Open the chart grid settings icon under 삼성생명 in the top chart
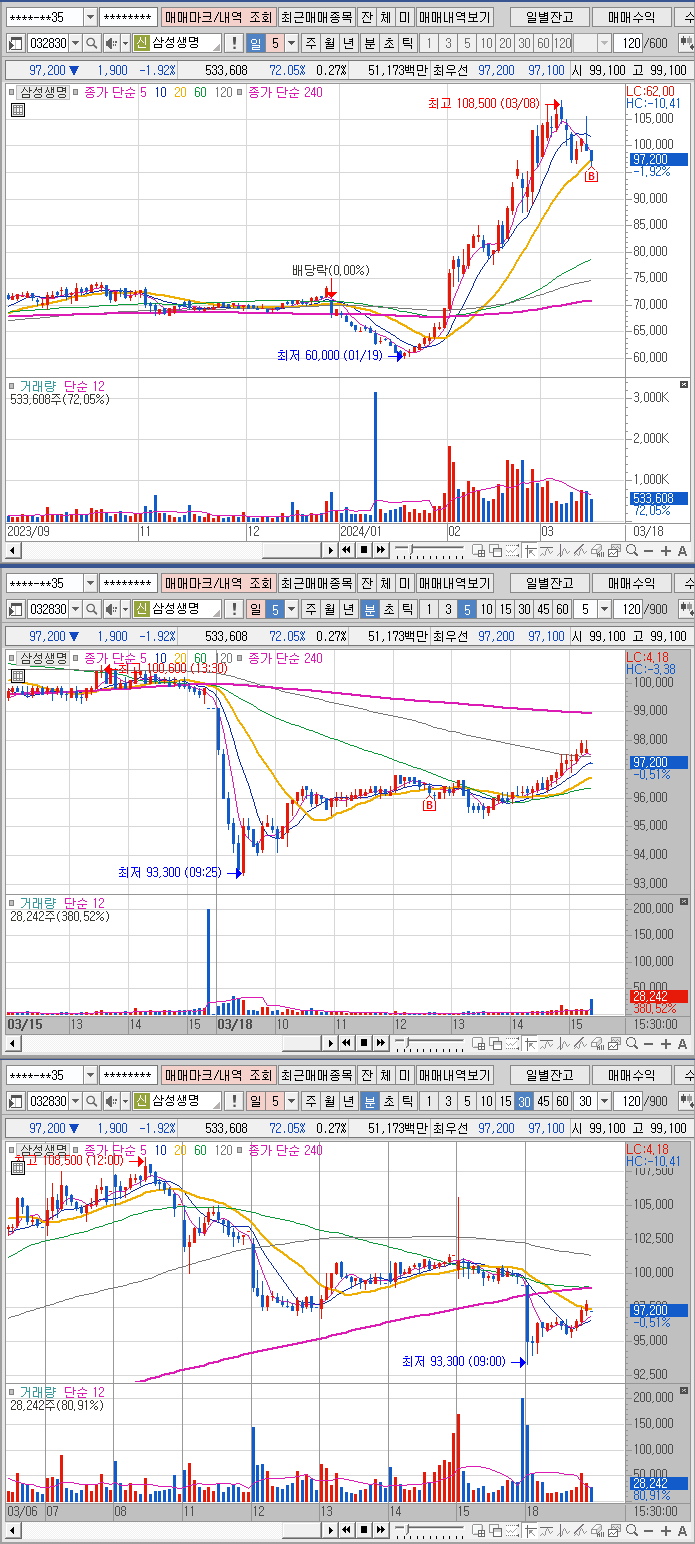This screenshot has height=1544, width=695. (17, 110)
